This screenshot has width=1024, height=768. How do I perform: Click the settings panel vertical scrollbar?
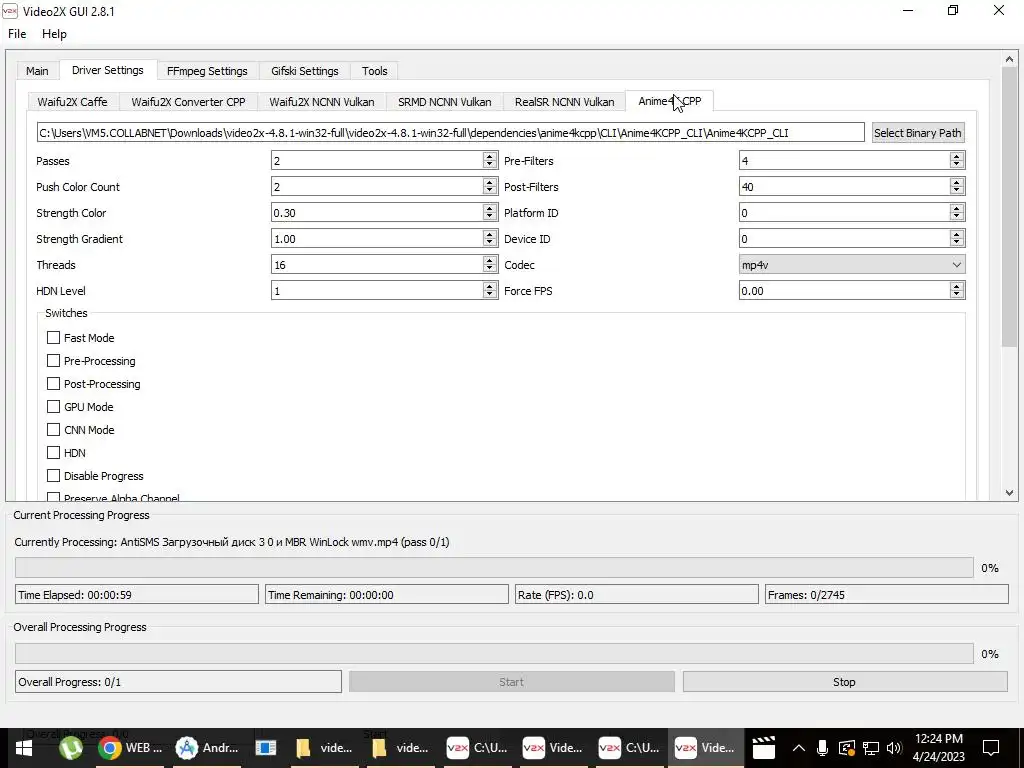[1009, 208]
